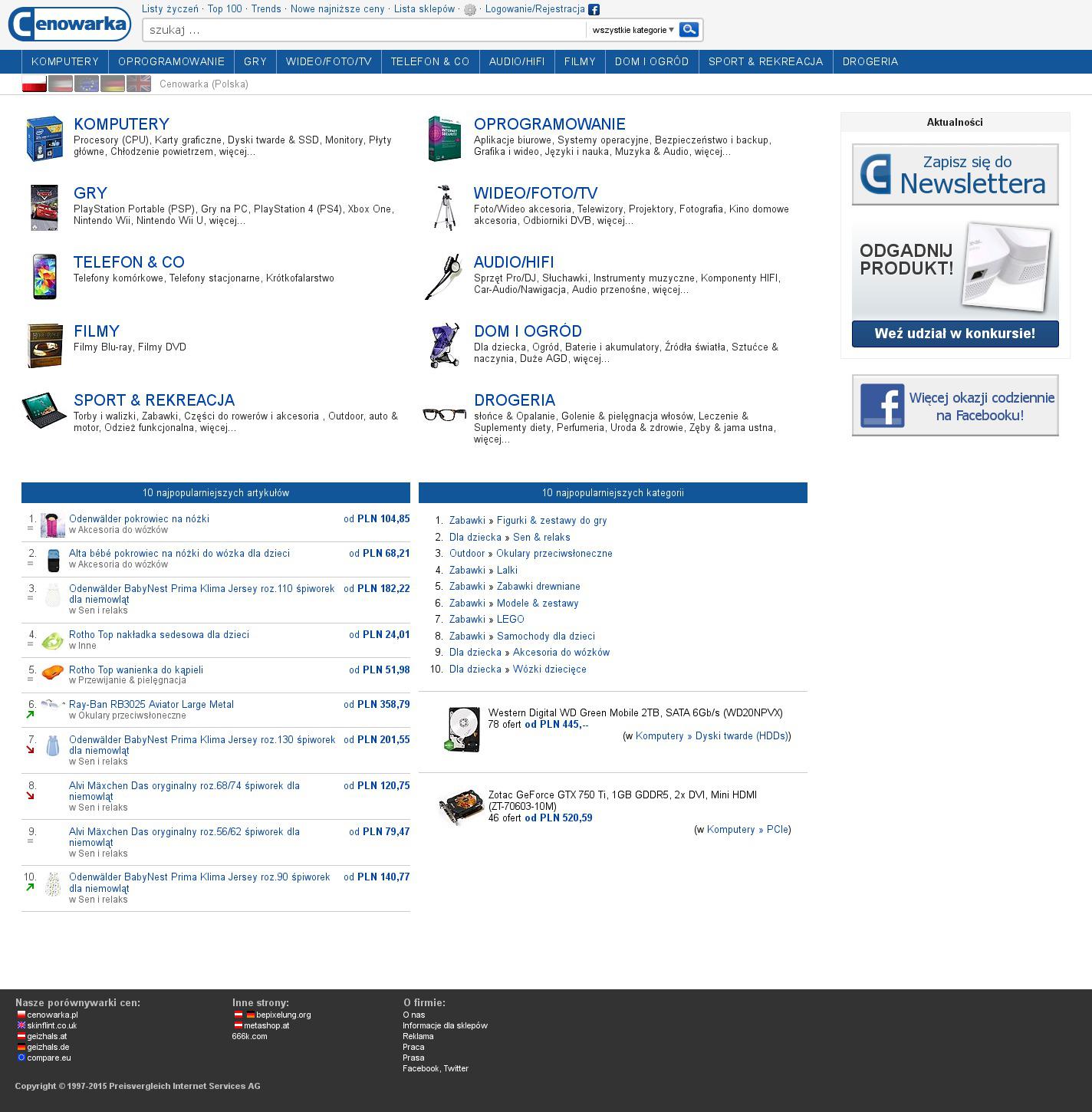Switch to the German flag site

113,84
